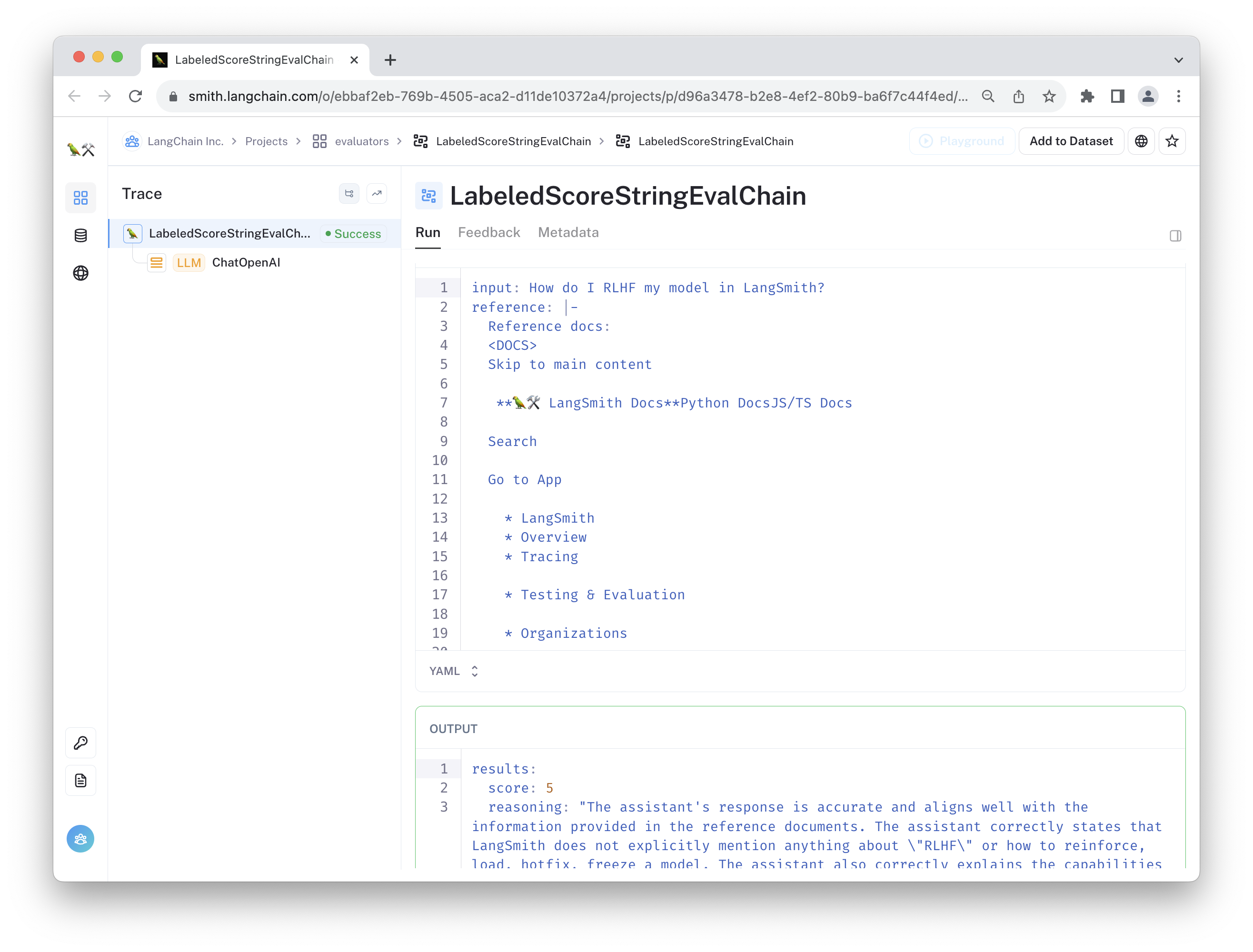Click the browser back arrow

pos(74,96)
